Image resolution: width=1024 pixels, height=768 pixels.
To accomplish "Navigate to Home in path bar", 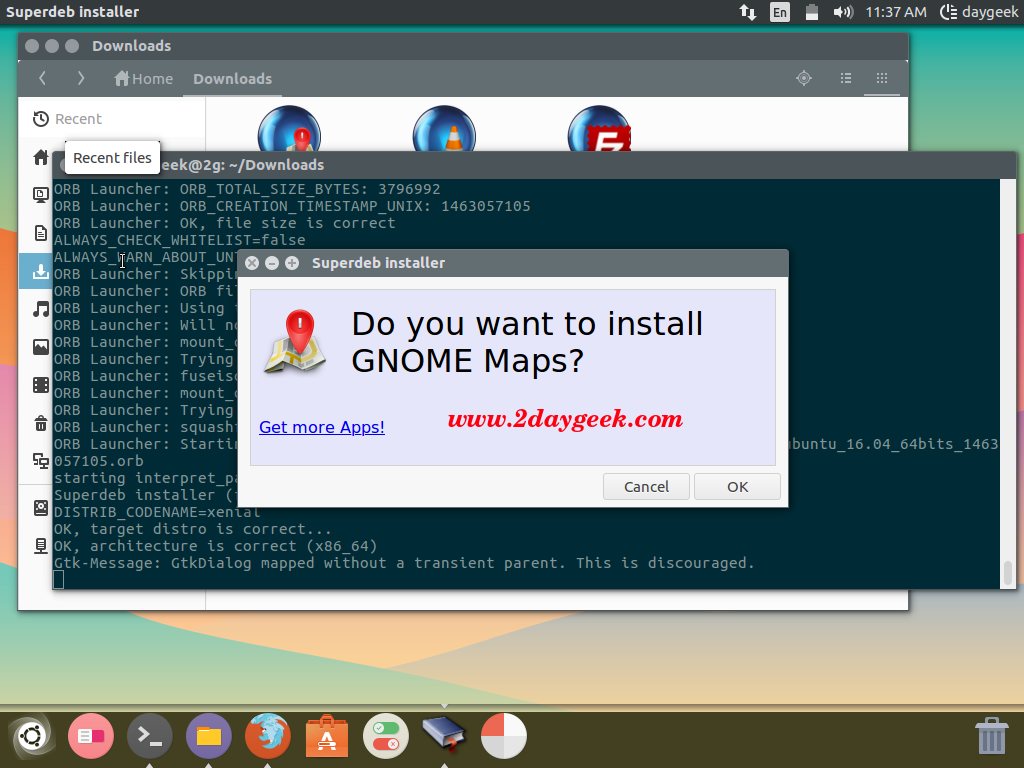I will click(x=143, y=79).
